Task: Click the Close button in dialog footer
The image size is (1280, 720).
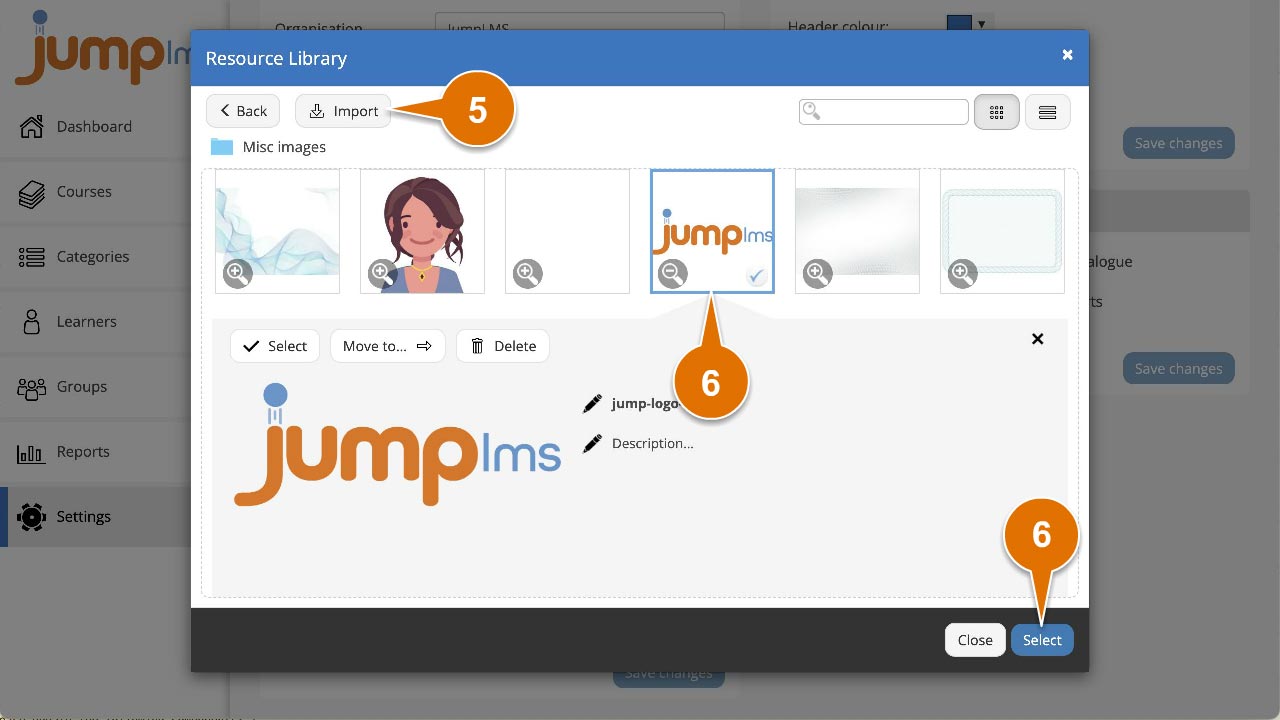Action: [x=975, y=640]
